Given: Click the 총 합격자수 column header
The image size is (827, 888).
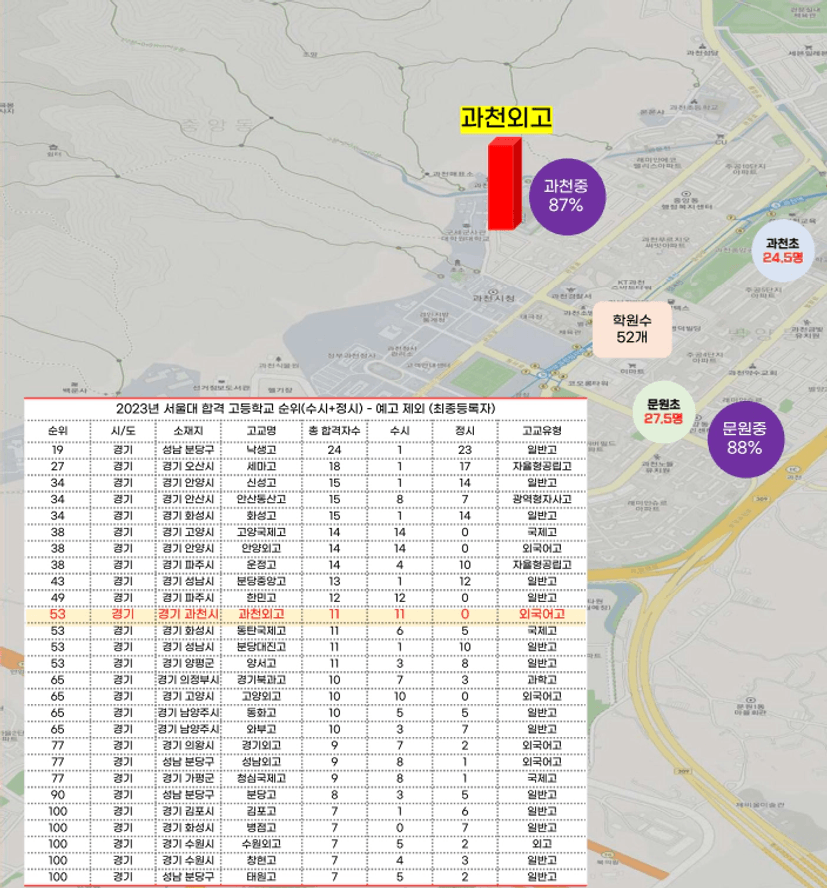Looking at the screenshot, I should coord(334,430).
